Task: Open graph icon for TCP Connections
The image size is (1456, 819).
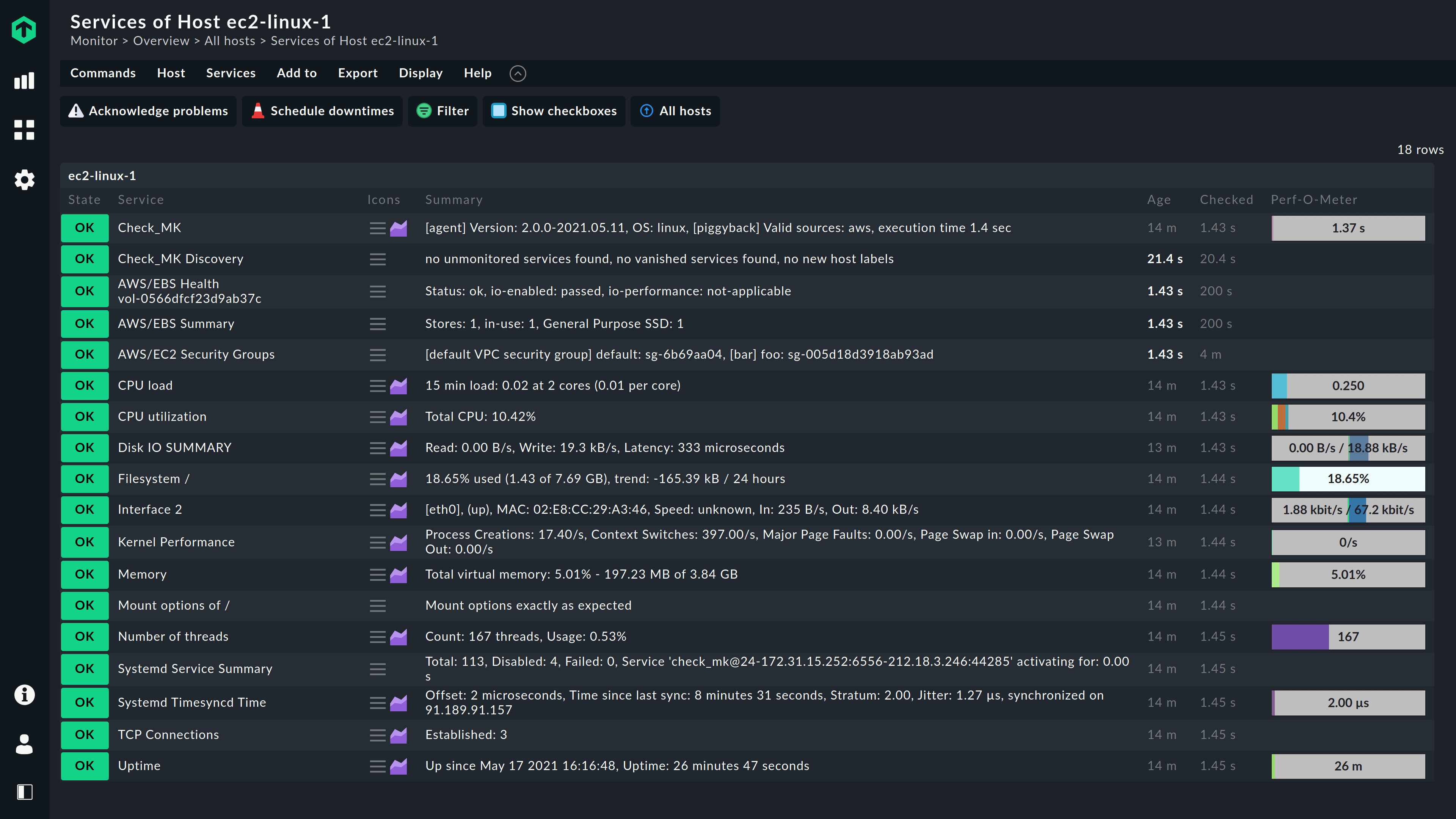Action: click(399, 735)
